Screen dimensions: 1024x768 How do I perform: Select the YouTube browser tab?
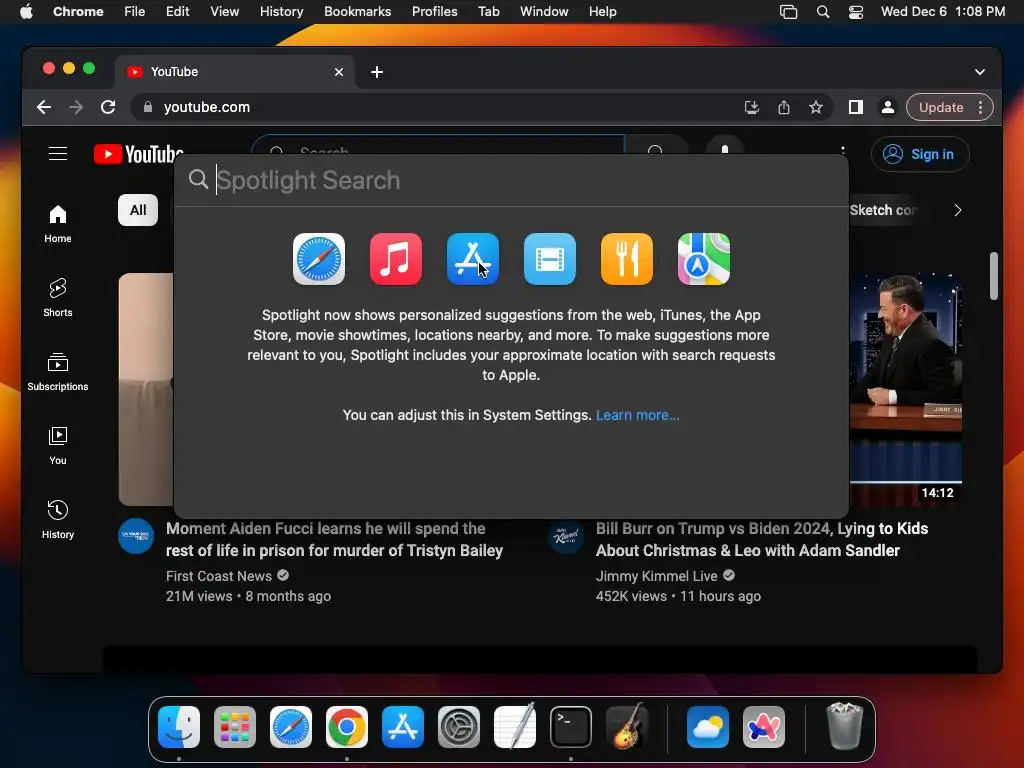click(x=235, y=72)
